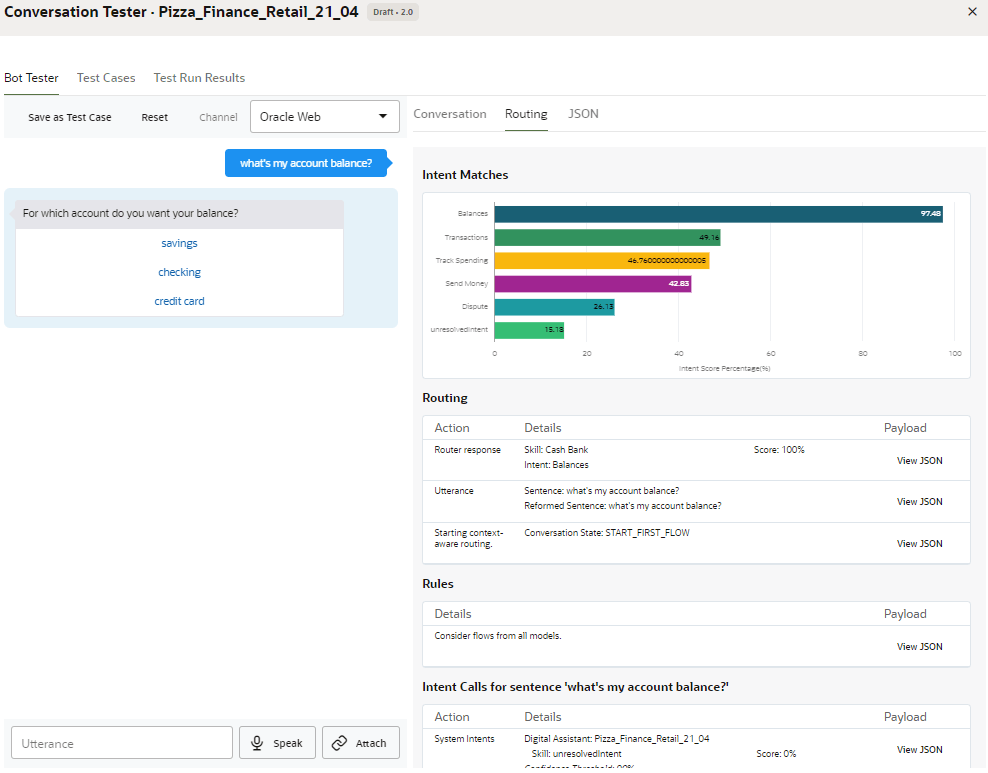Click the Attach link button

pos(360,743)
